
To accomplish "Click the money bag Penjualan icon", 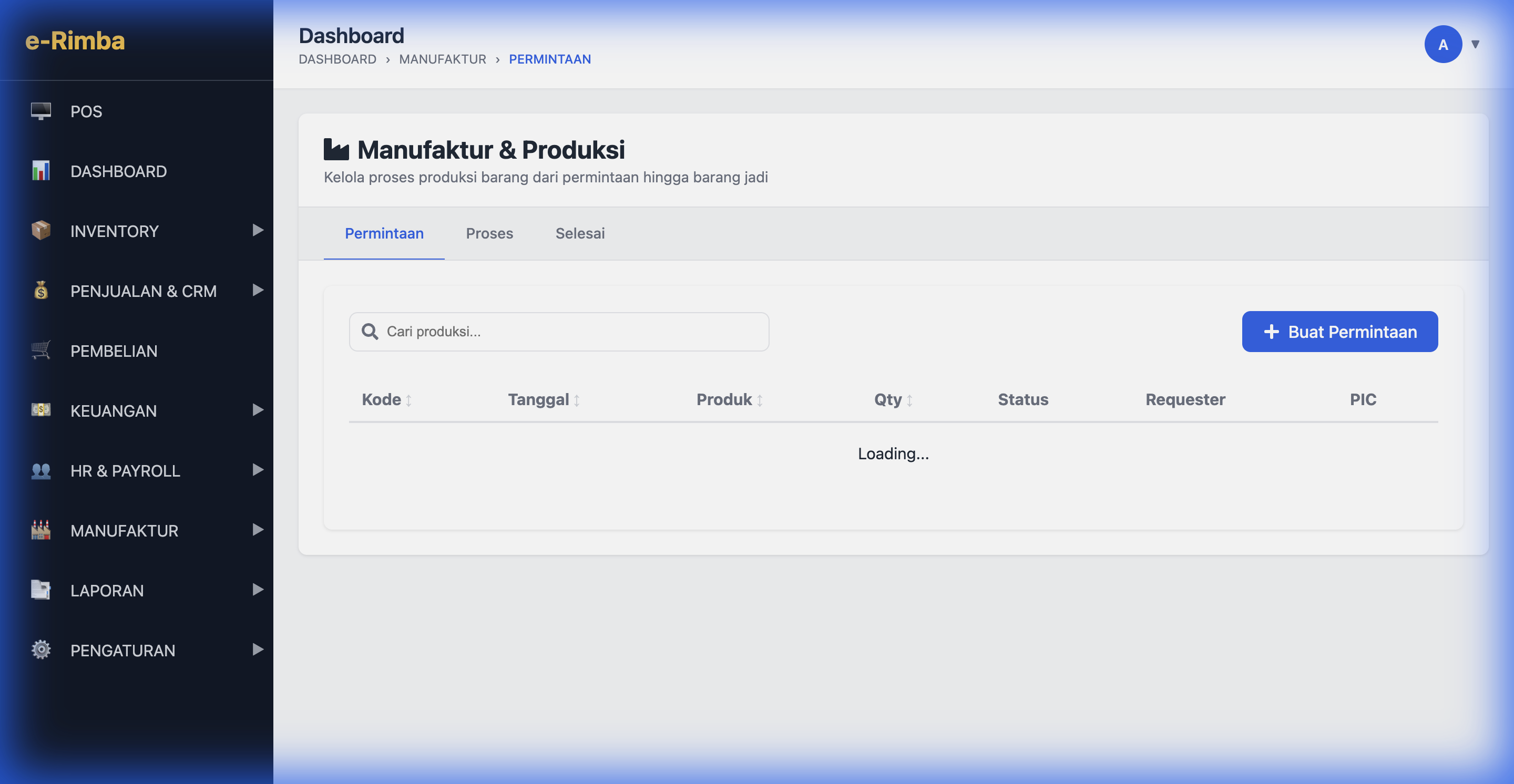I will pyautogui.click(x=40, y=291).
